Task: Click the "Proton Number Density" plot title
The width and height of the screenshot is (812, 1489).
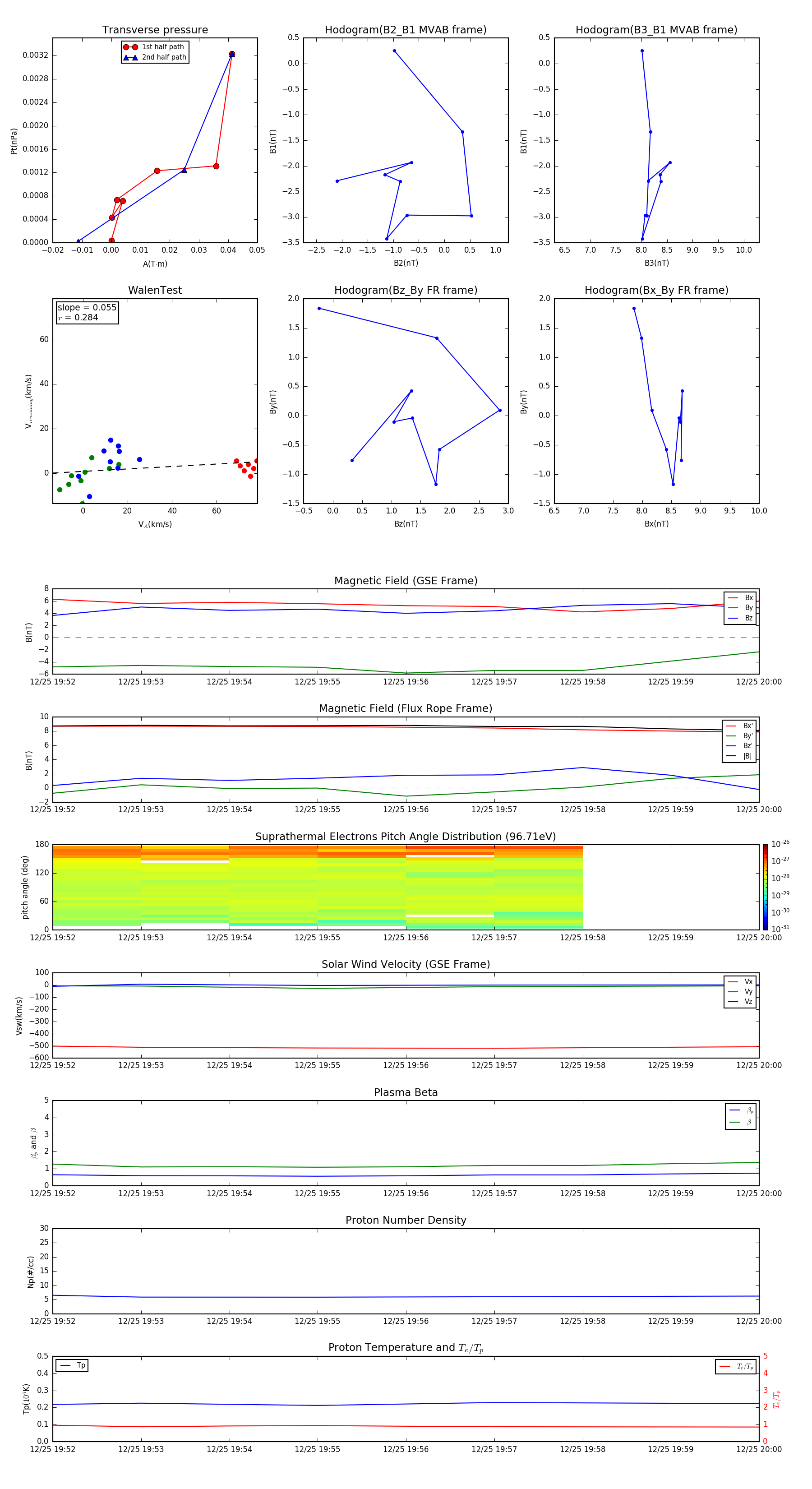Action: pos(406,1220)
